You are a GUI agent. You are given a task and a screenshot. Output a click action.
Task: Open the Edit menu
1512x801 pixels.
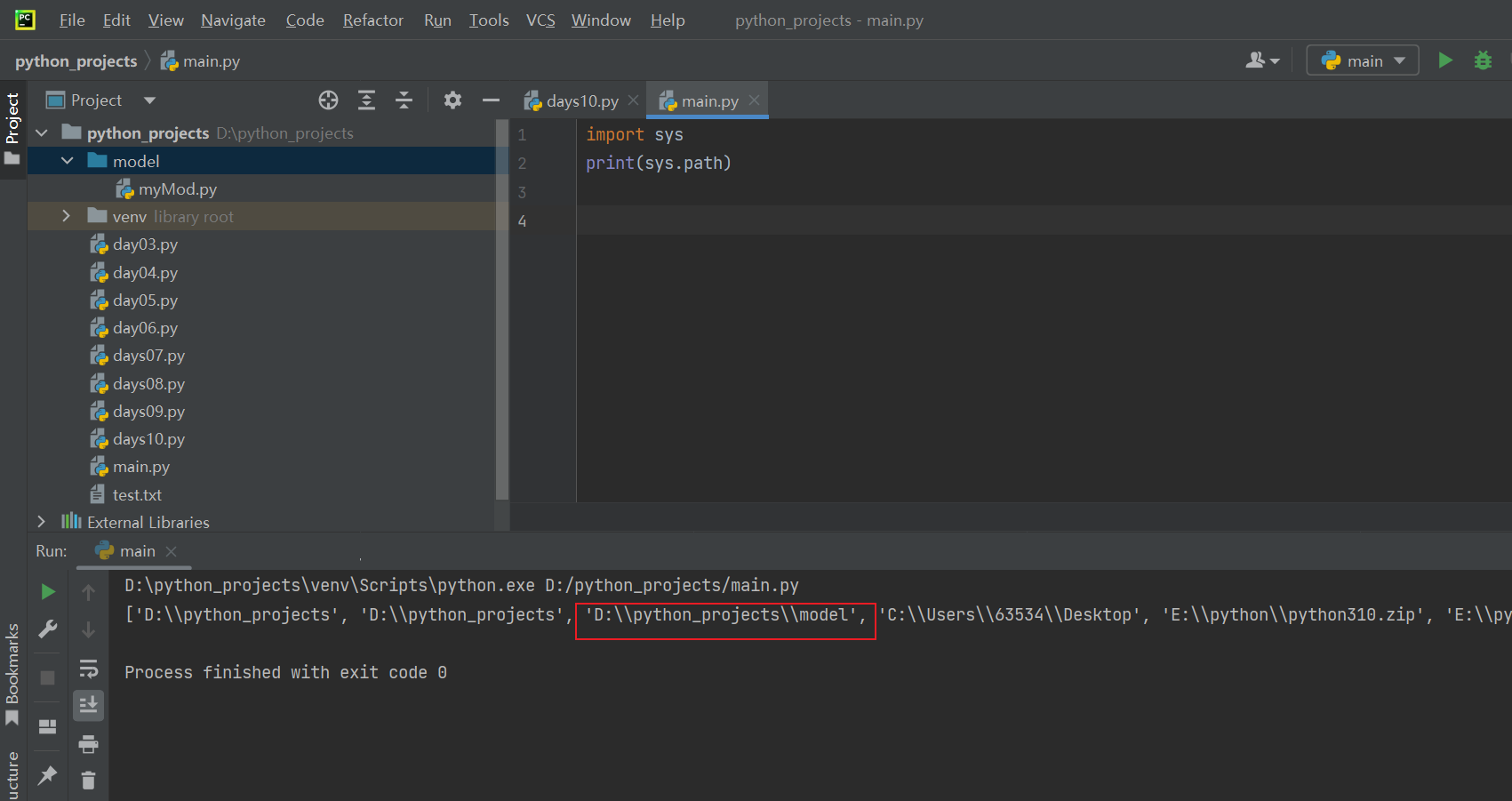(116, 20)
